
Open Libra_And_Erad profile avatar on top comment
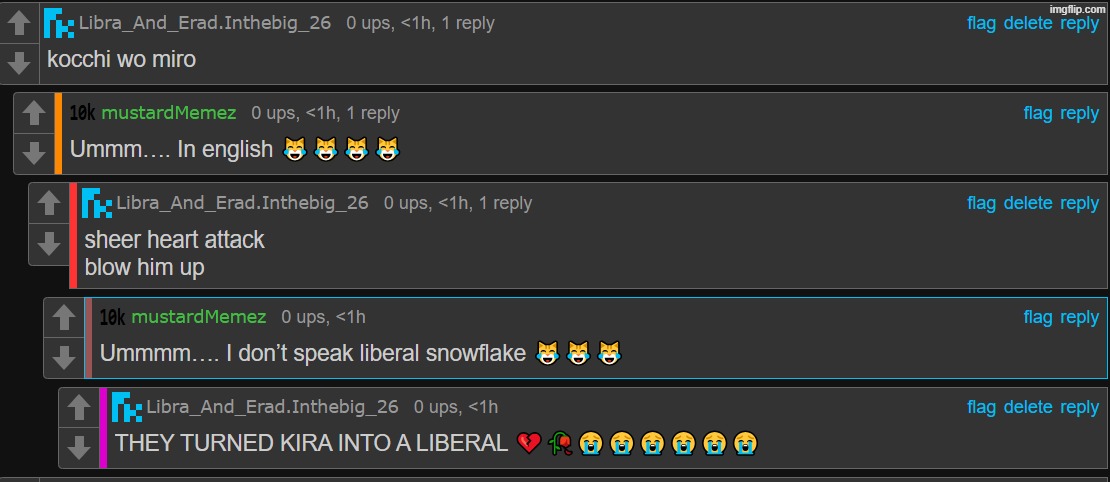click(x=59, y=23)
